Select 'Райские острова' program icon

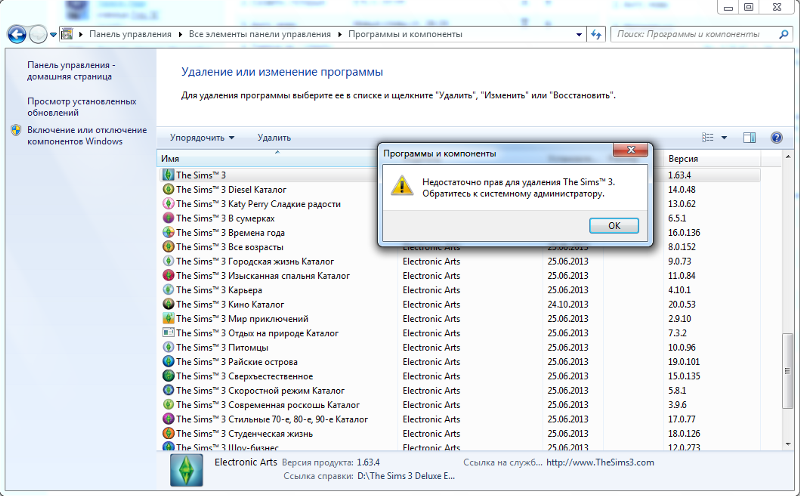[168, 361]
